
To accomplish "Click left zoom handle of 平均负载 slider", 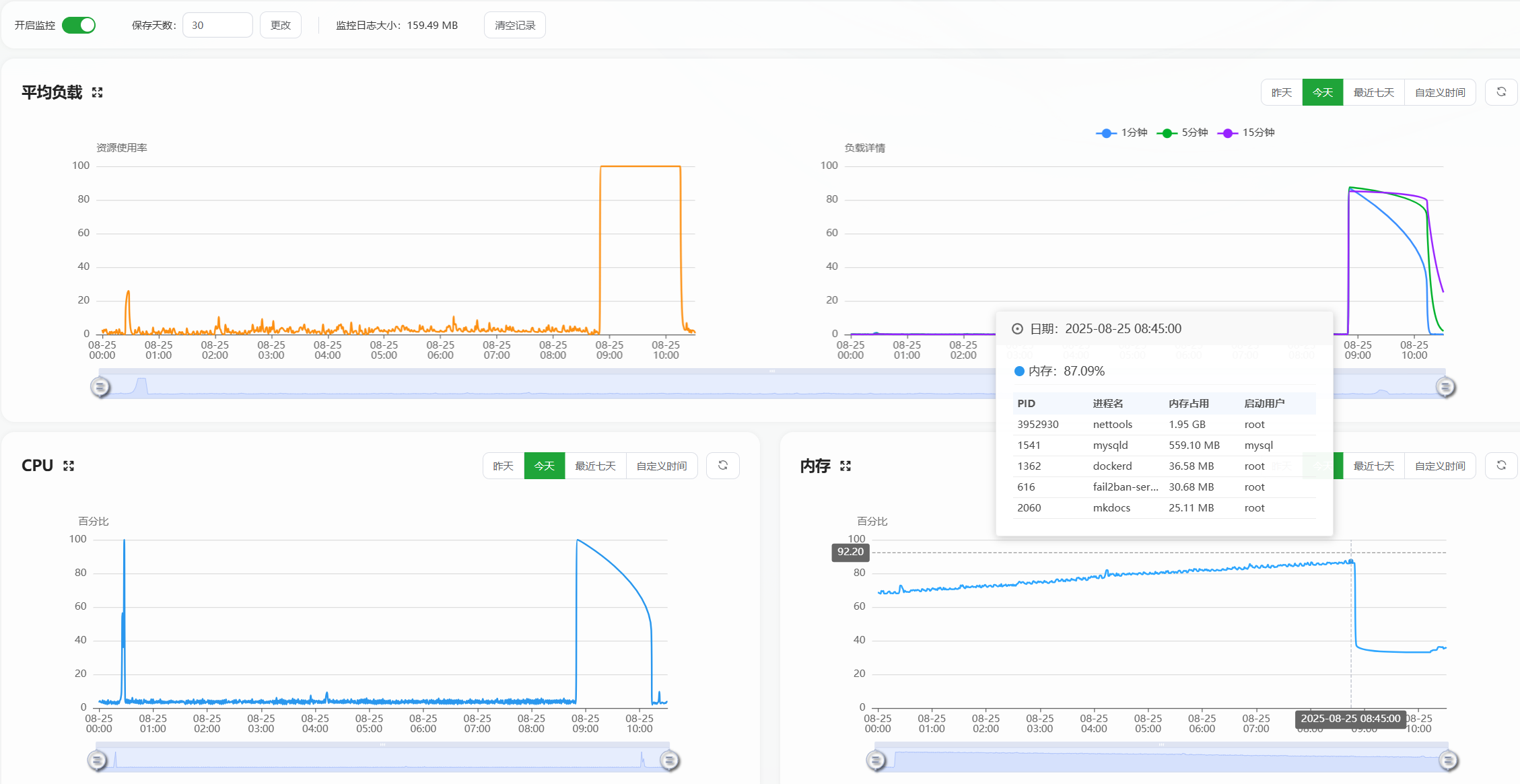I will [x=100, y=387].
